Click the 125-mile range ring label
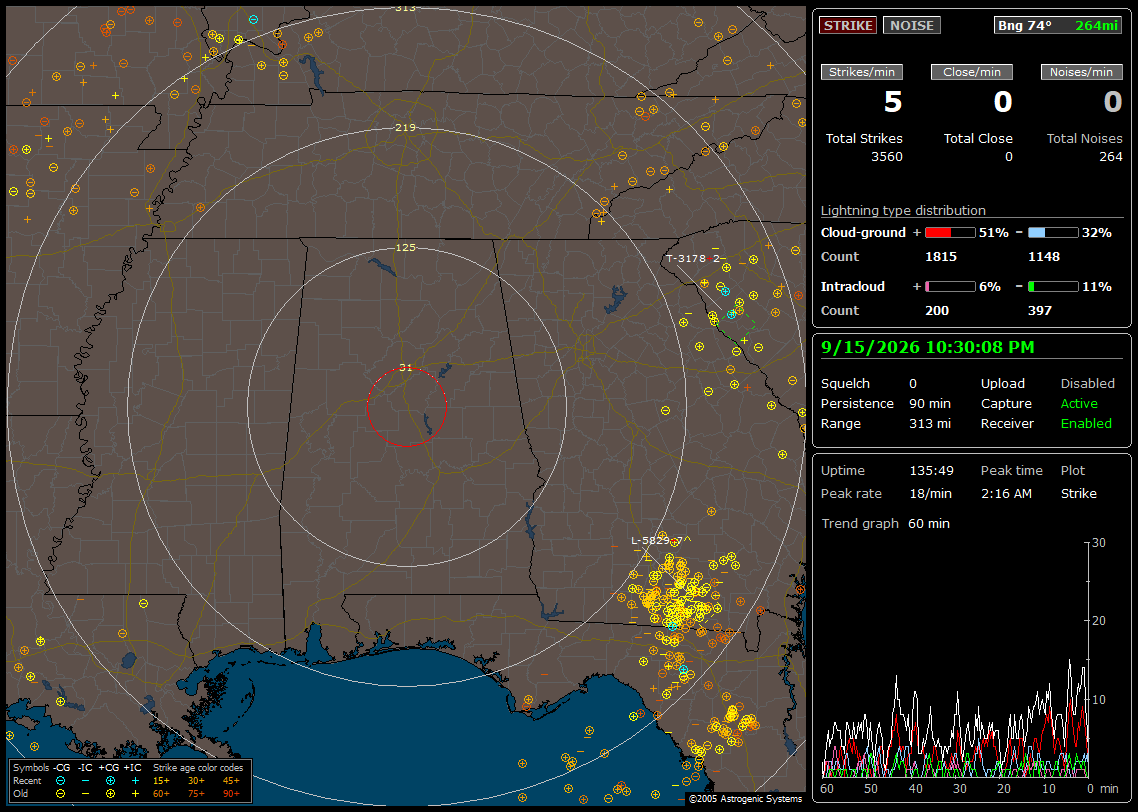The image size is (1138, 812). click(x=406, y=247)
